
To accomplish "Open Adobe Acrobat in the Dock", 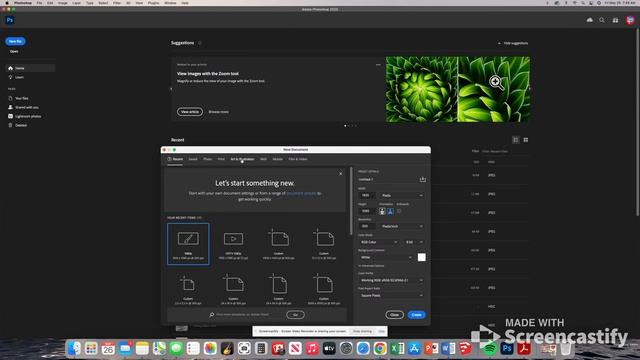I will coord(524,348).
